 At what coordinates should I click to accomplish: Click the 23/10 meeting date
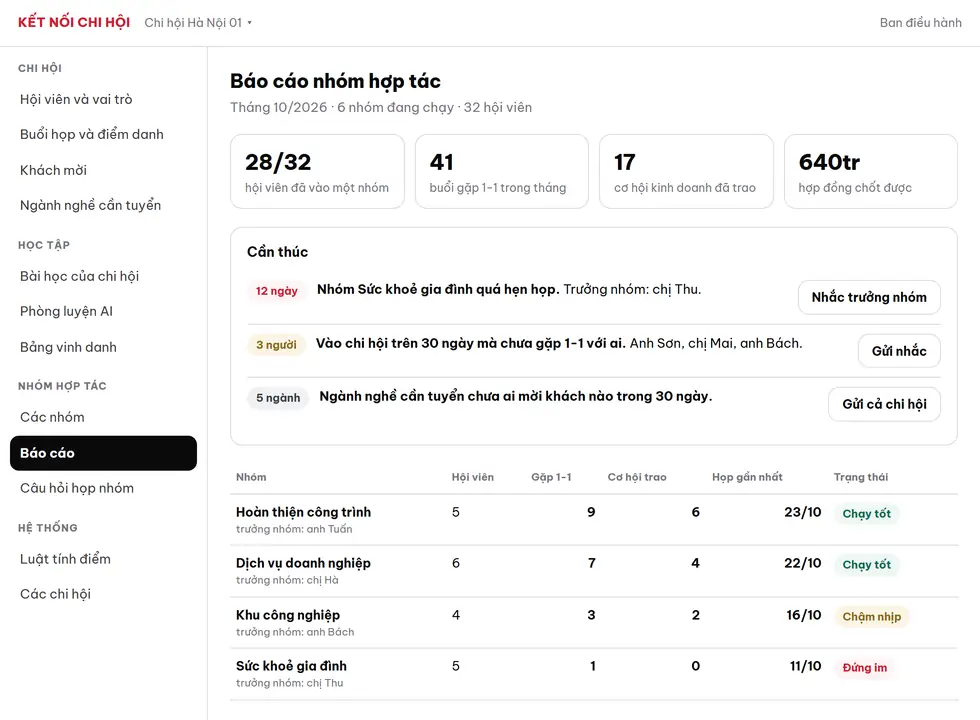pyautogui.click(x=802, y=512)
